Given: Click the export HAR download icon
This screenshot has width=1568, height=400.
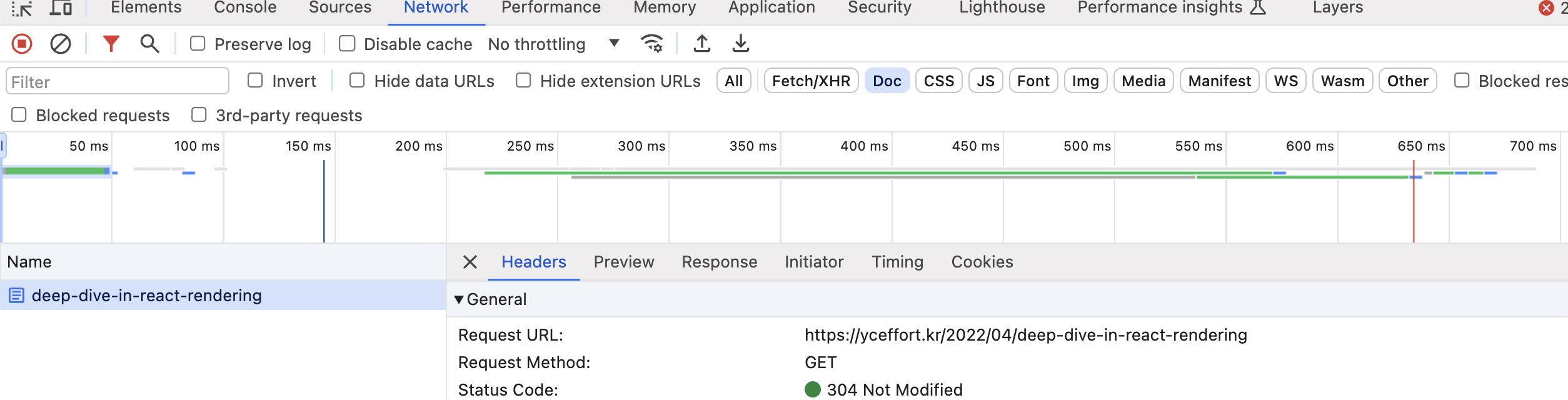Looking at the screenshot, I should [741, 44].
